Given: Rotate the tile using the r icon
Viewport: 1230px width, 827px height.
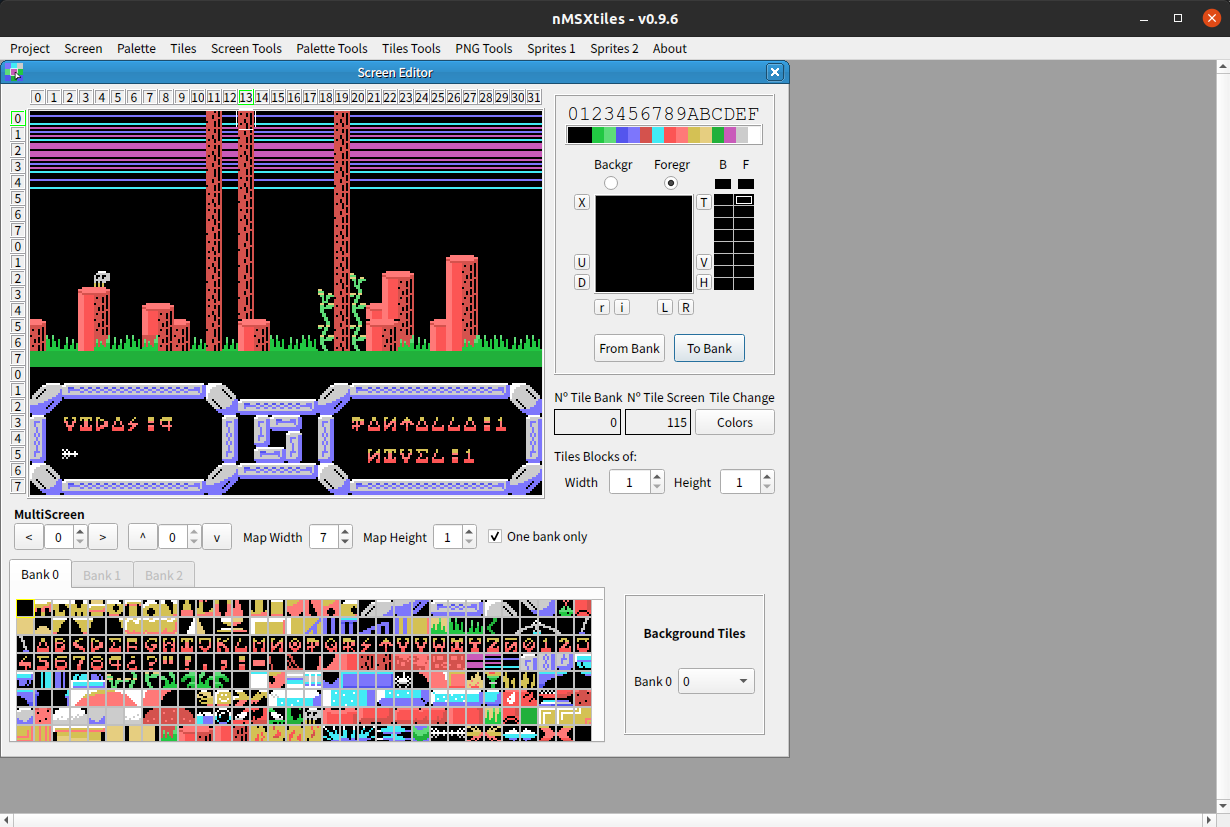Looking at the screenshot, I should 602,306.
